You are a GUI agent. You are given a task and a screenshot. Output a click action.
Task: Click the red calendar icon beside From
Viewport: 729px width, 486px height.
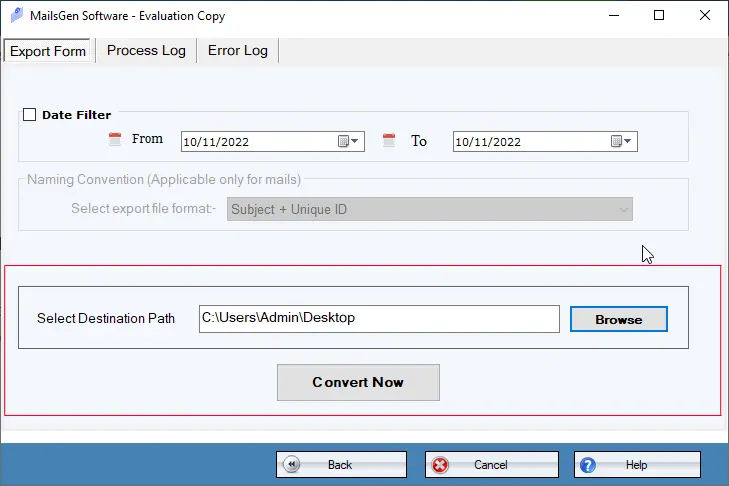[x=115, y=139]
